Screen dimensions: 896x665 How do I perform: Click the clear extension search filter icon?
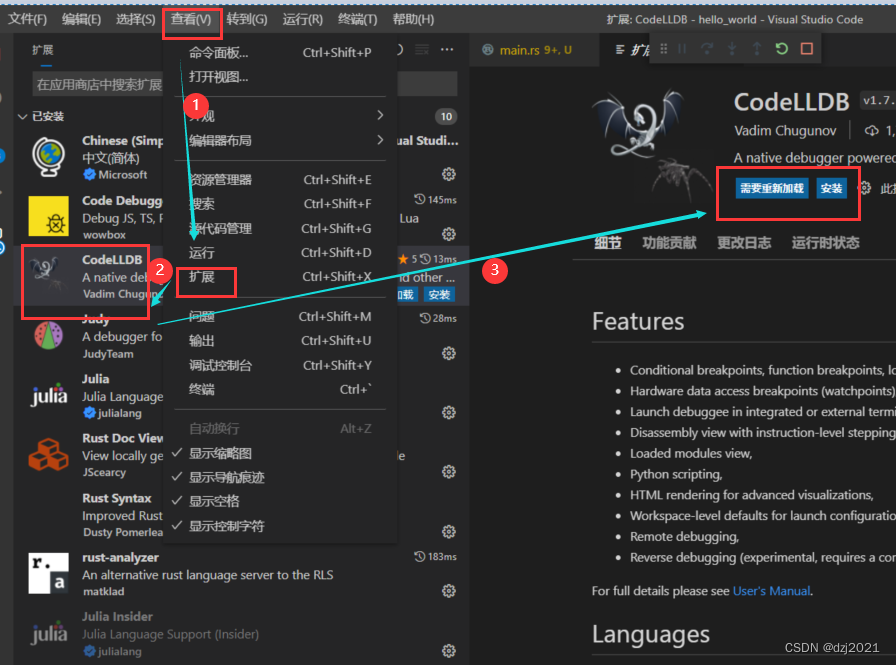(422, 49)
